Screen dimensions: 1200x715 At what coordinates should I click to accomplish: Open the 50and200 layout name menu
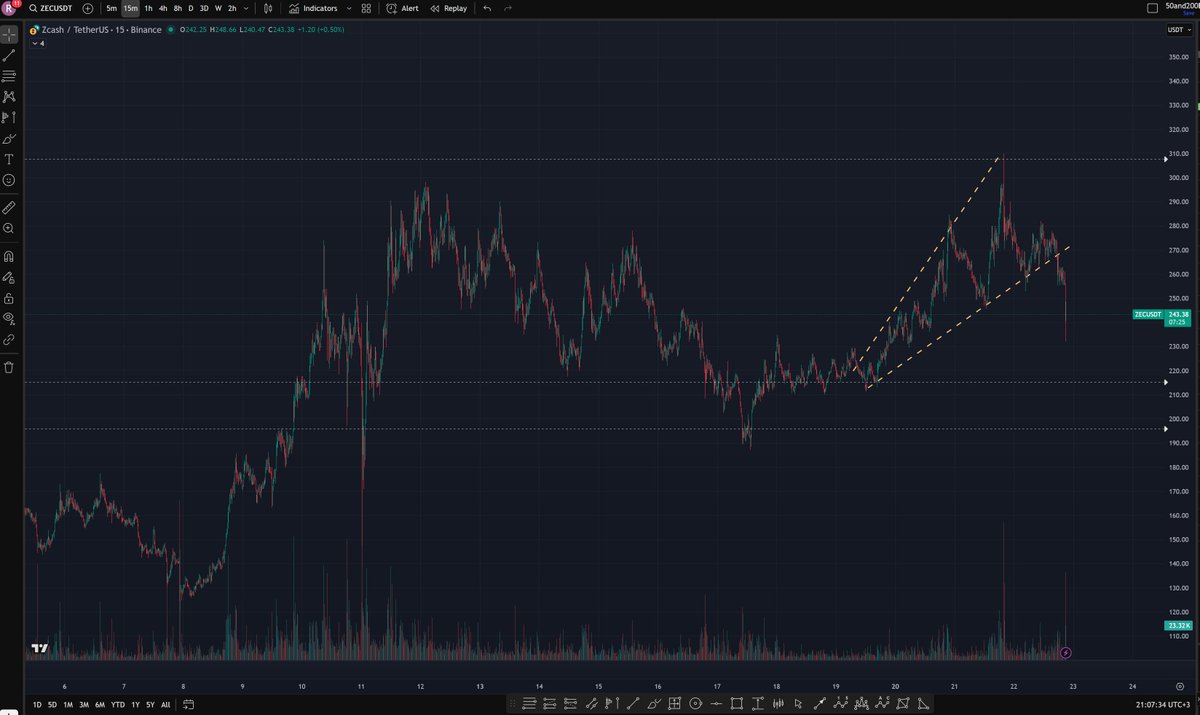pos(1182,6)
